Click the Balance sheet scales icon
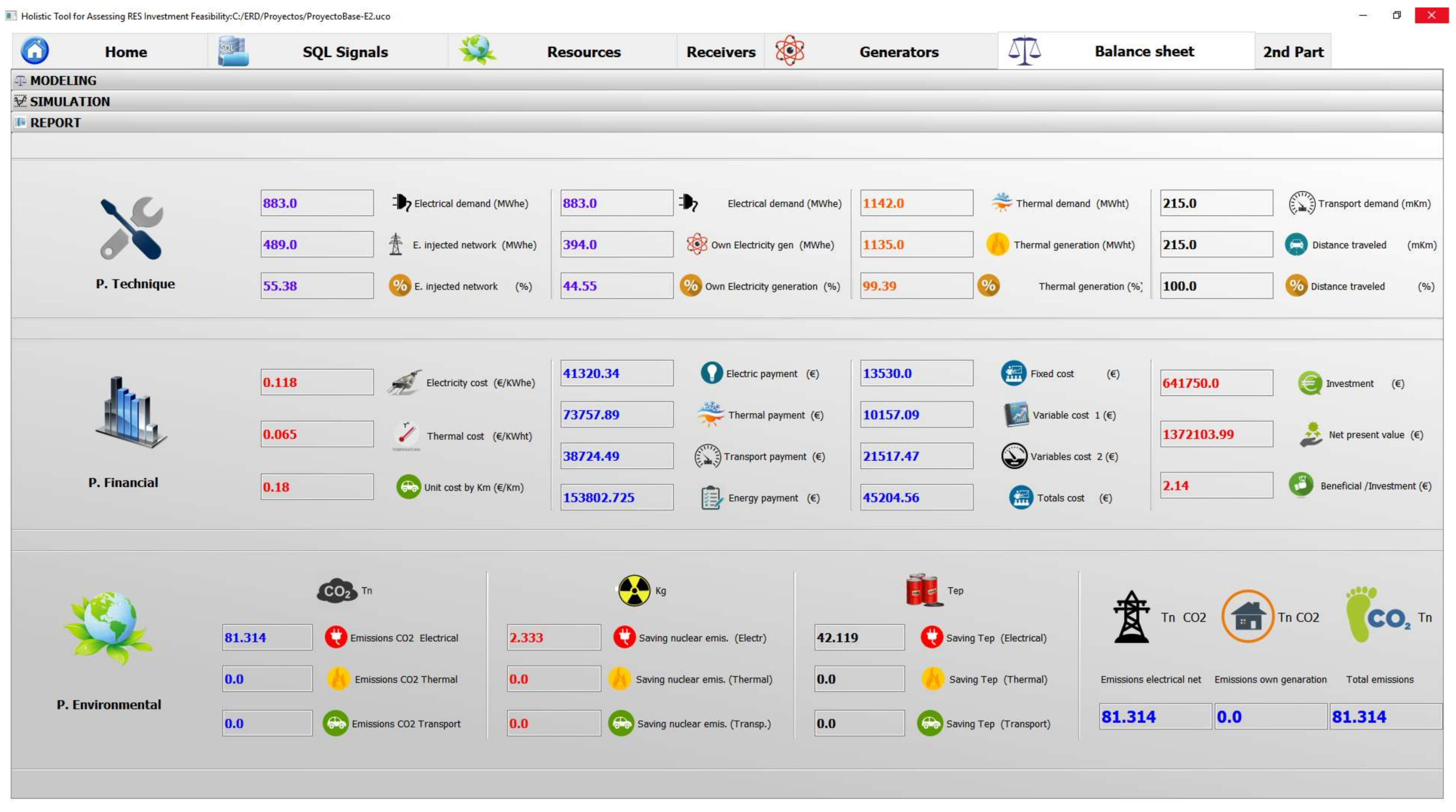This screenshot has height=812, width=1456. 1024,51
